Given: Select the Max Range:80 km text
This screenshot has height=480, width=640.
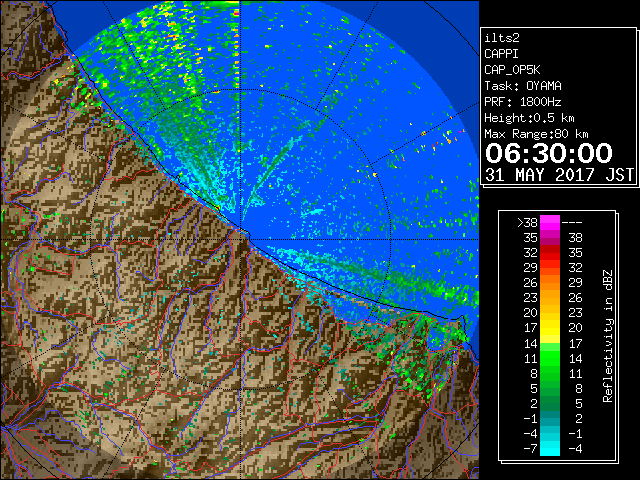Looking at the screenshot, I should point(536,134).
